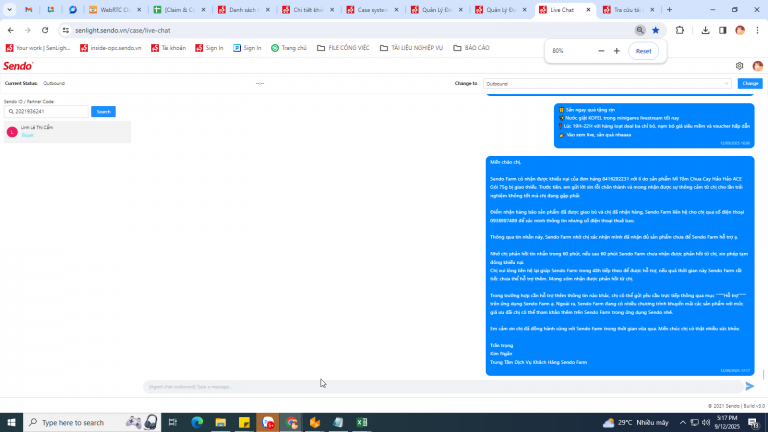Open Microsoft Edge from the taskbar
Screen dimensions: 768x432
click(x=197, y=422)
